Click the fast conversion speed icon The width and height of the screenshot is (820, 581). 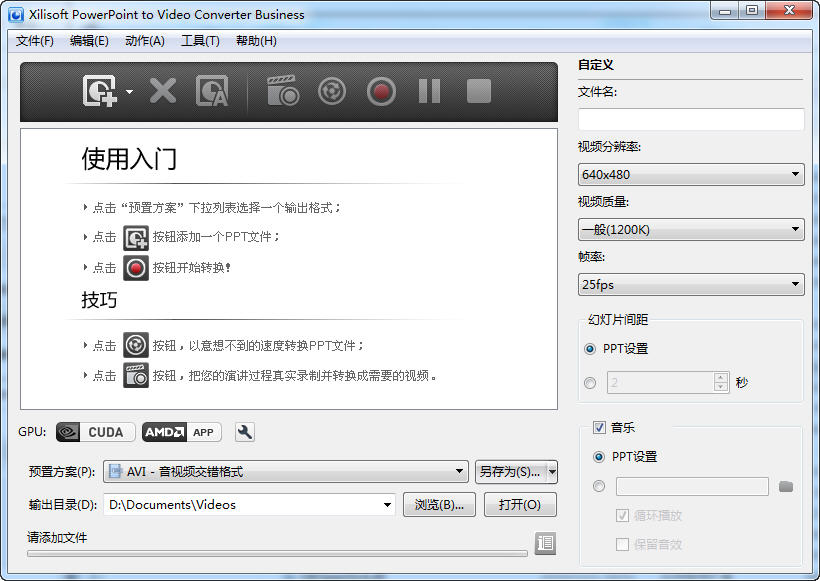point(331,91)
